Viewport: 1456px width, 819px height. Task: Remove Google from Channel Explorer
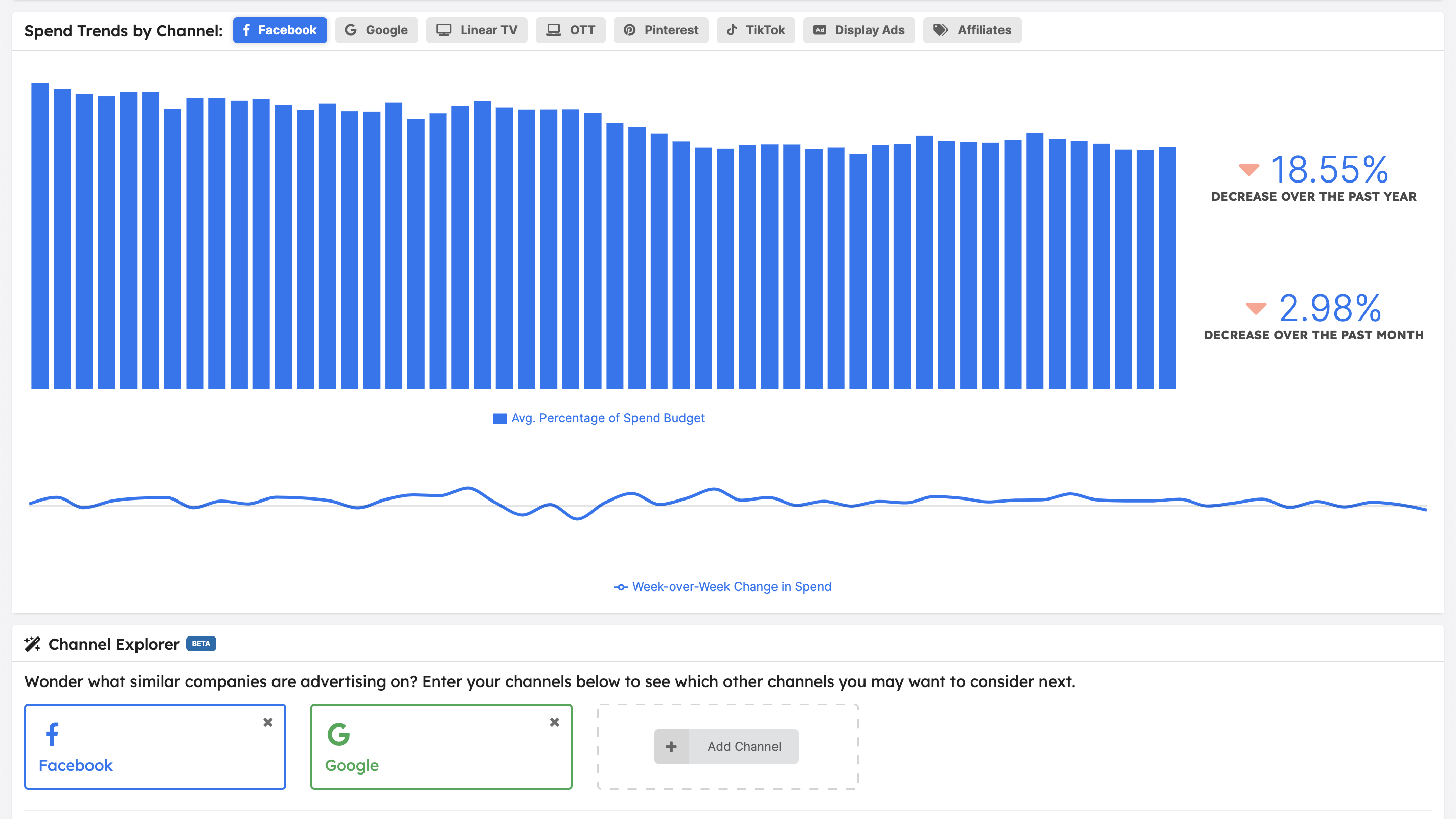click(x=555, y=722)
